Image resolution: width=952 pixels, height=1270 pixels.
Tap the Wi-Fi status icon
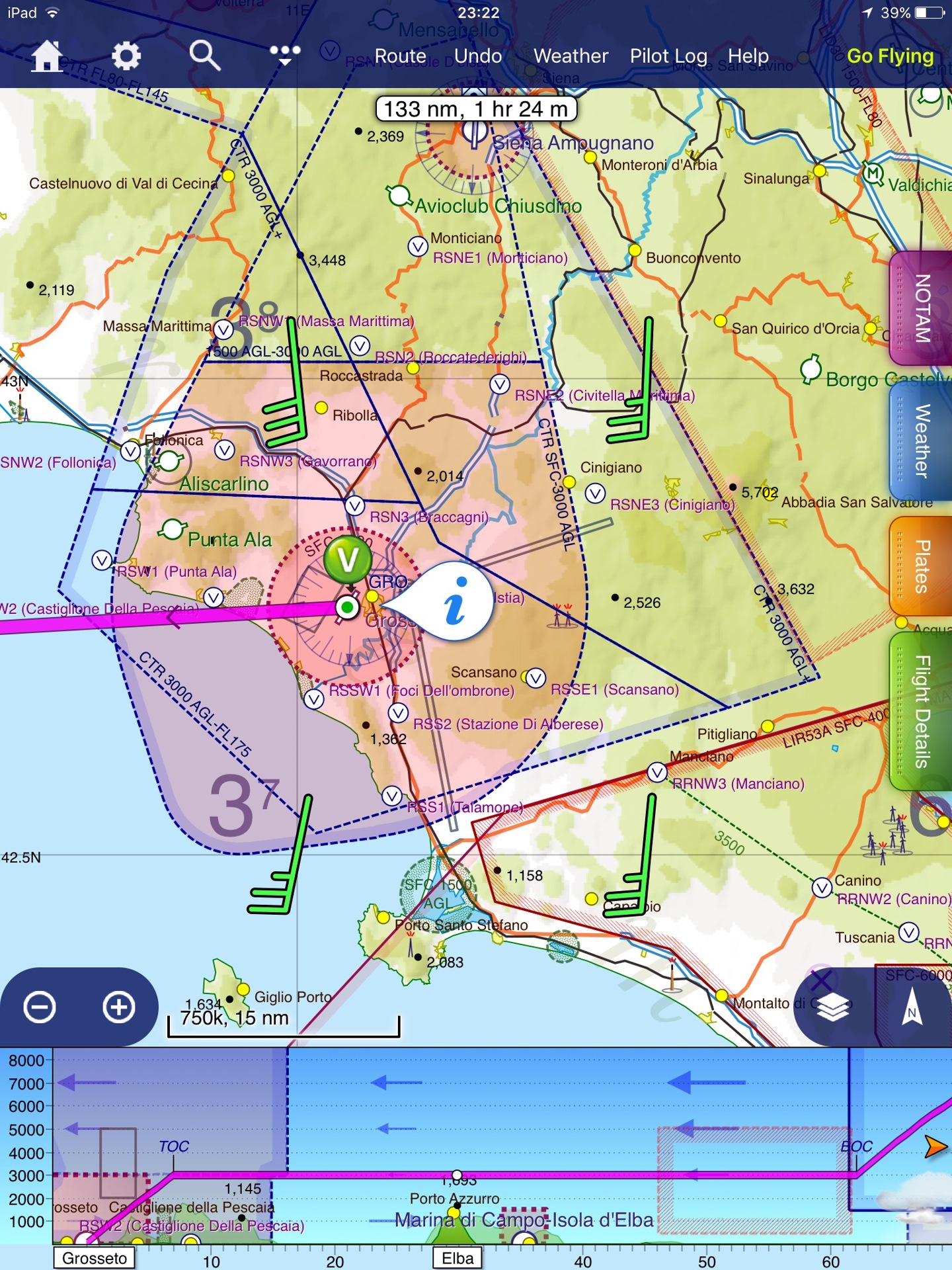(x=52, y=13)
